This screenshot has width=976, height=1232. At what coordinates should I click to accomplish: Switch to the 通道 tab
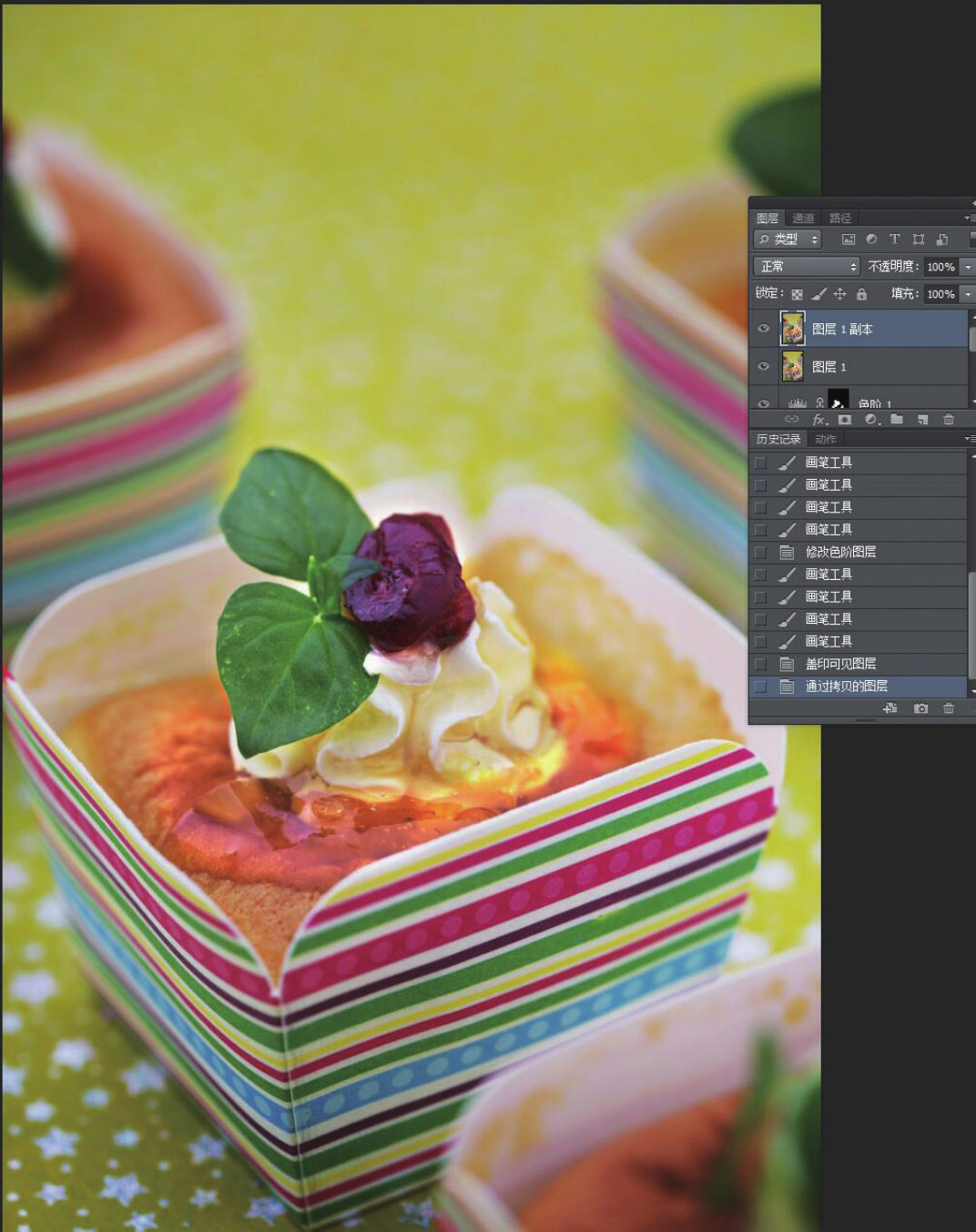click(x=803, y=219)
